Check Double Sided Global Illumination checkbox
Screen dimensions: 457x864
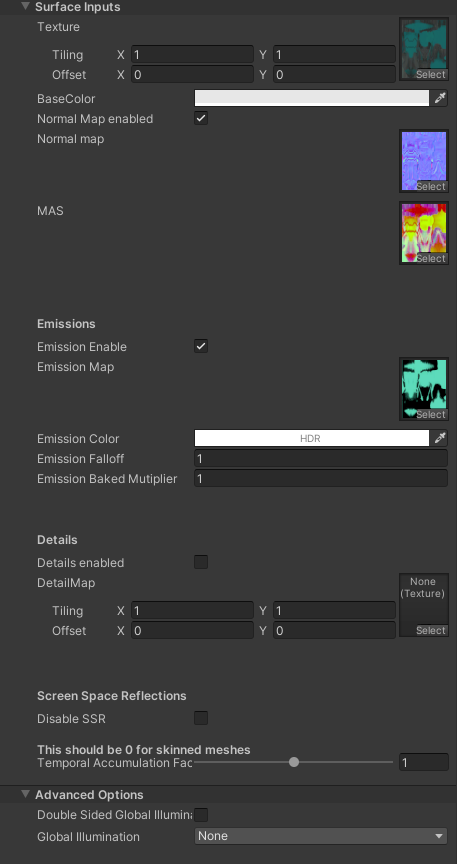pos(201,814)
